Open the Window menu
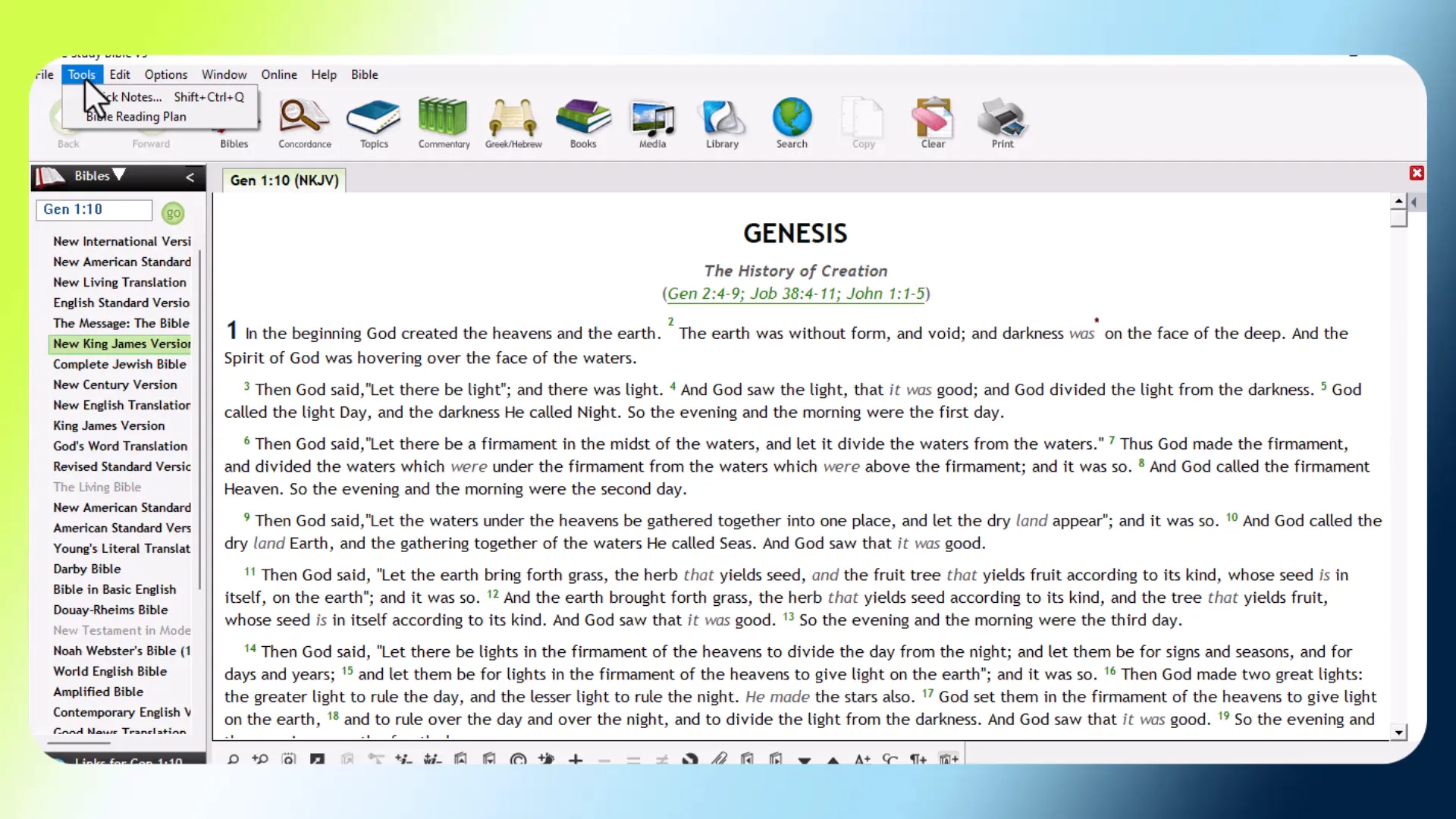The height and width of the screenshot is (819, 1456). click(x=224, y=74)
